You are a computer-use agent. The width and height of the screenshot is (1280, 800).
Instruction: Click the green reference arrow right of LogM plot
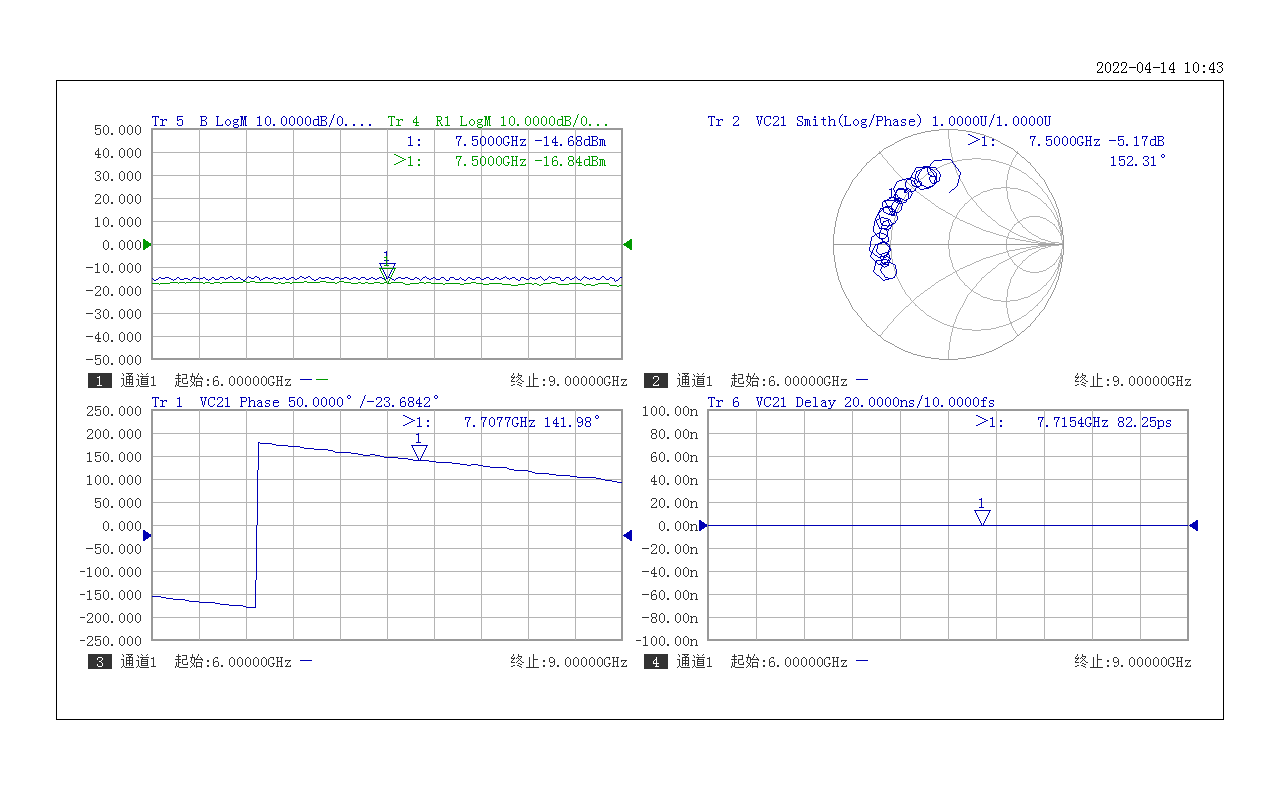[x=628, y=244]
